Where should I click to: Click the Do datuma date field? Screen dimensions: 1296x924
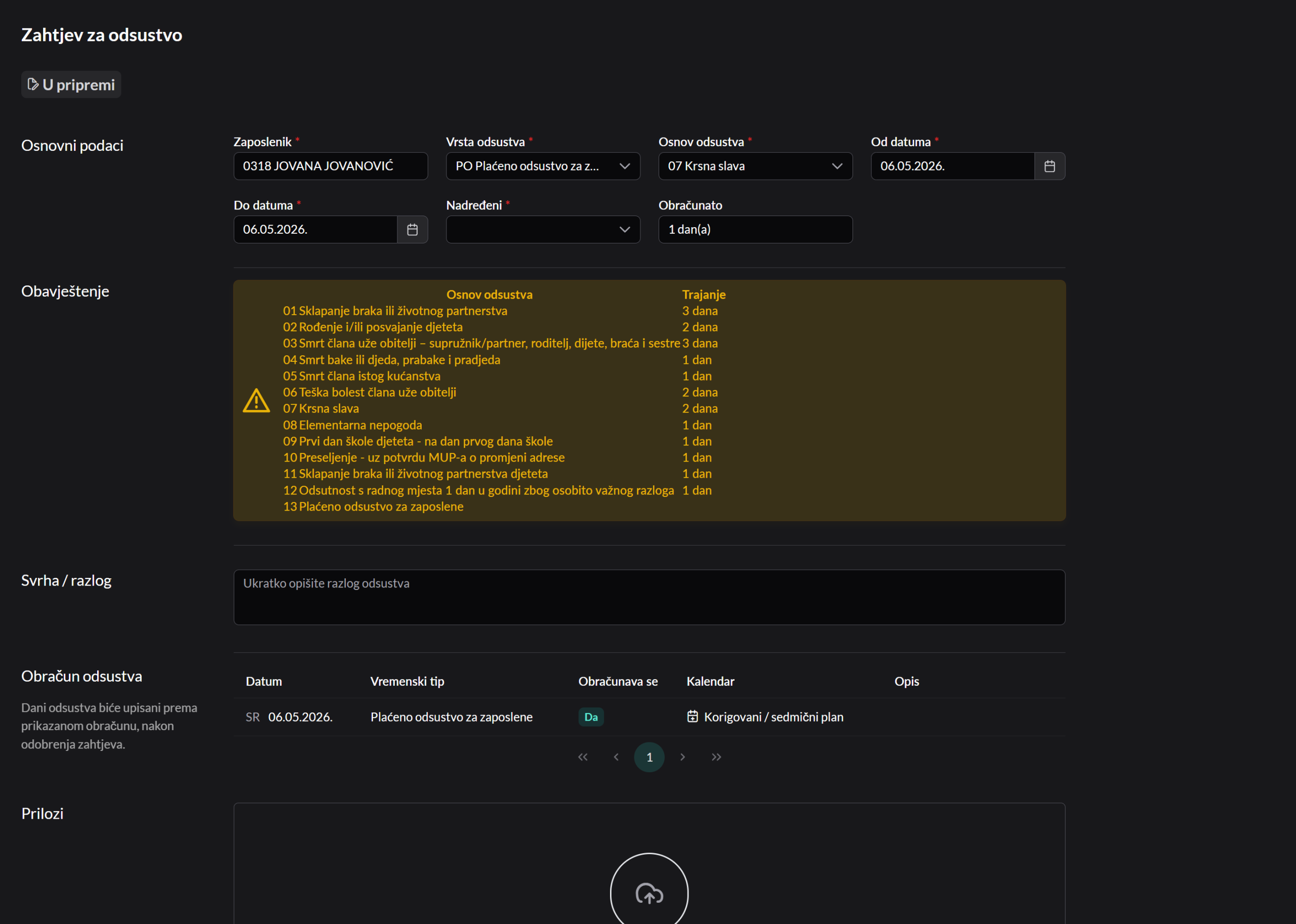(315, 229)
